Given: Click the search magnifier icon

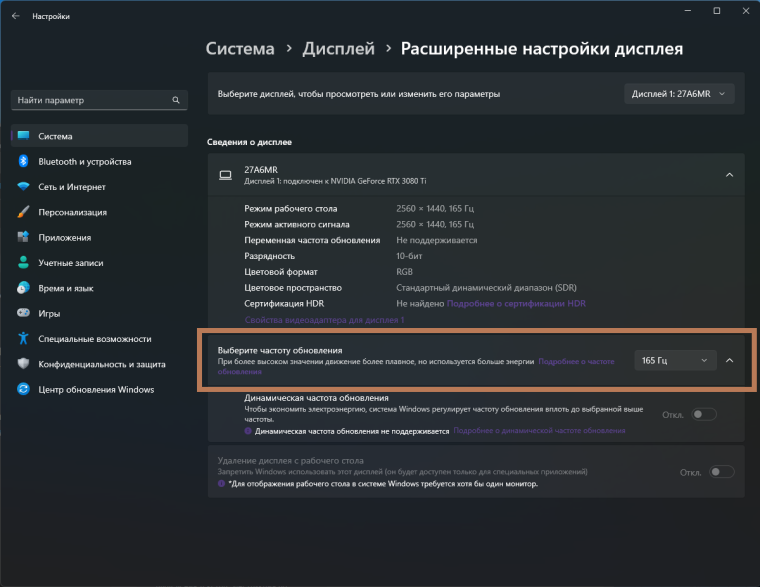Looking at the screenshot, I should point(176,100).
